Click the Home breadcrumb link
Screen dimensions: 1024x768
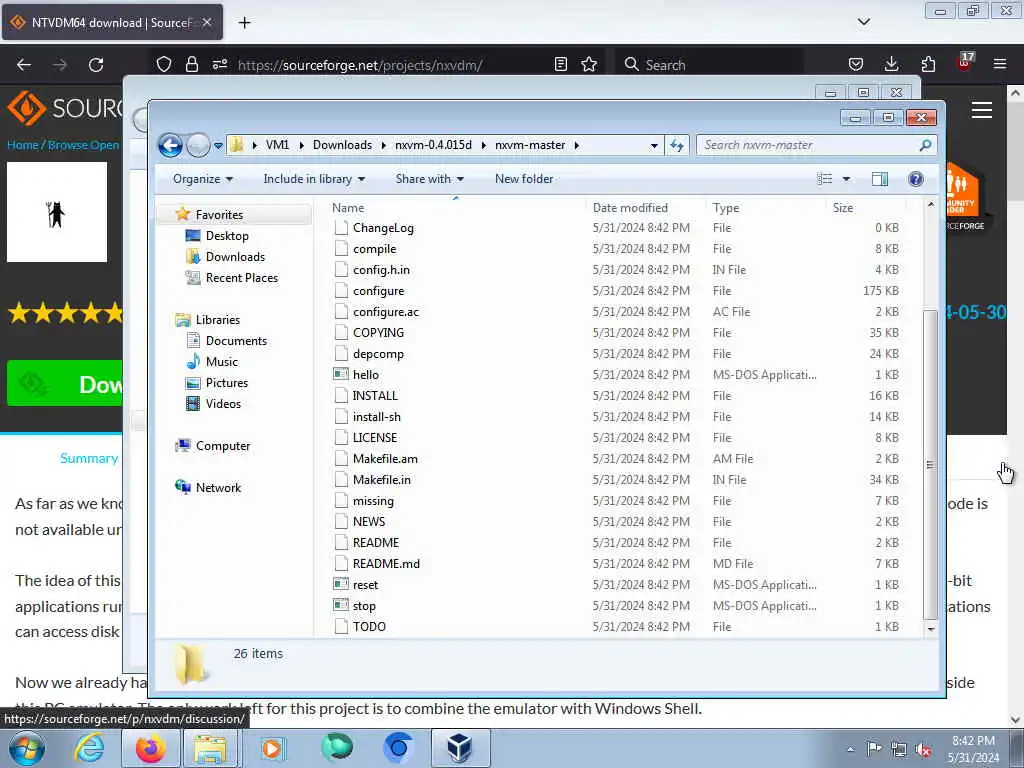(x=22, y=145)
